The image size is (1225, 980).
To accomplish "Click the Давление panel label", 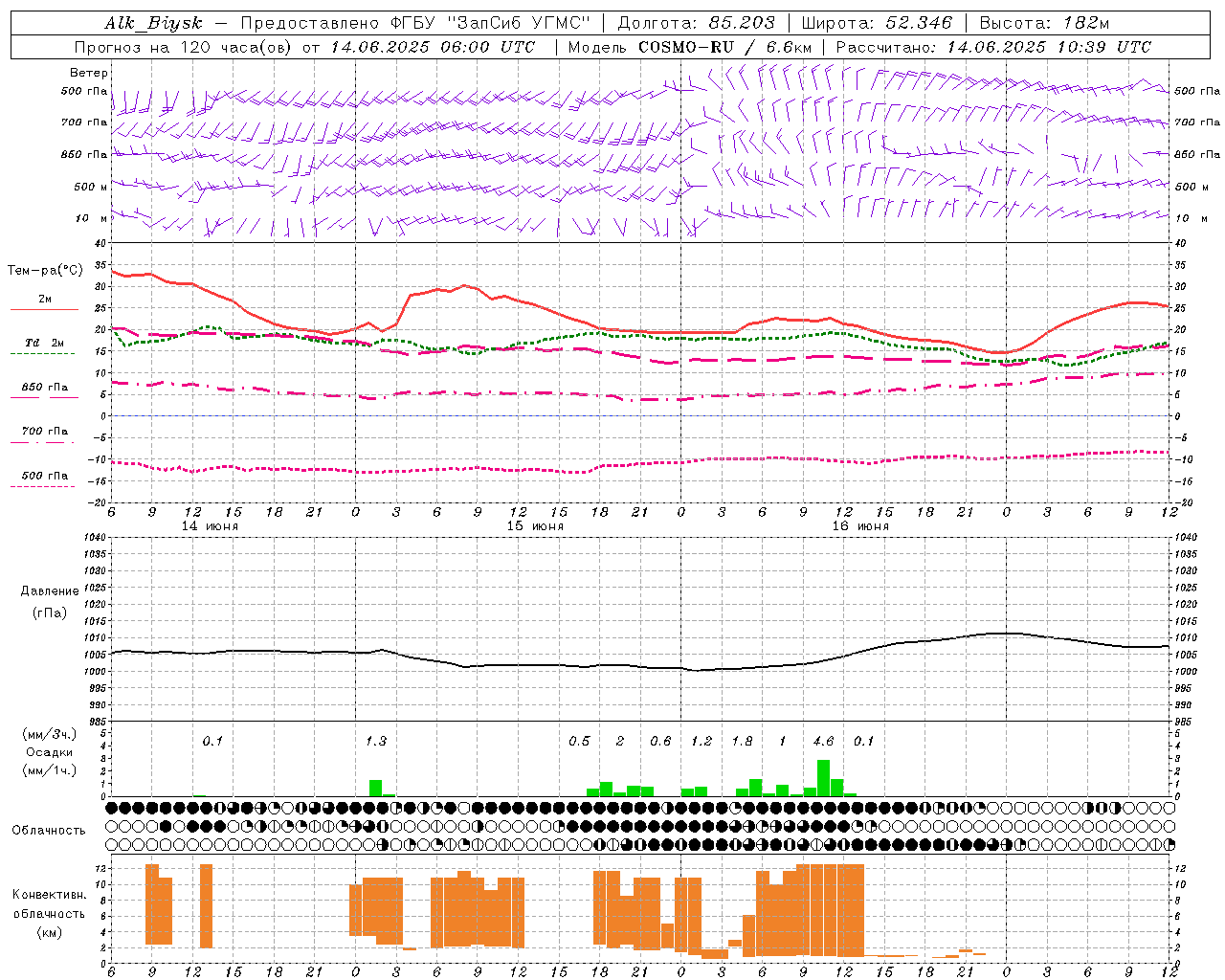I will (x=50, y=591).
